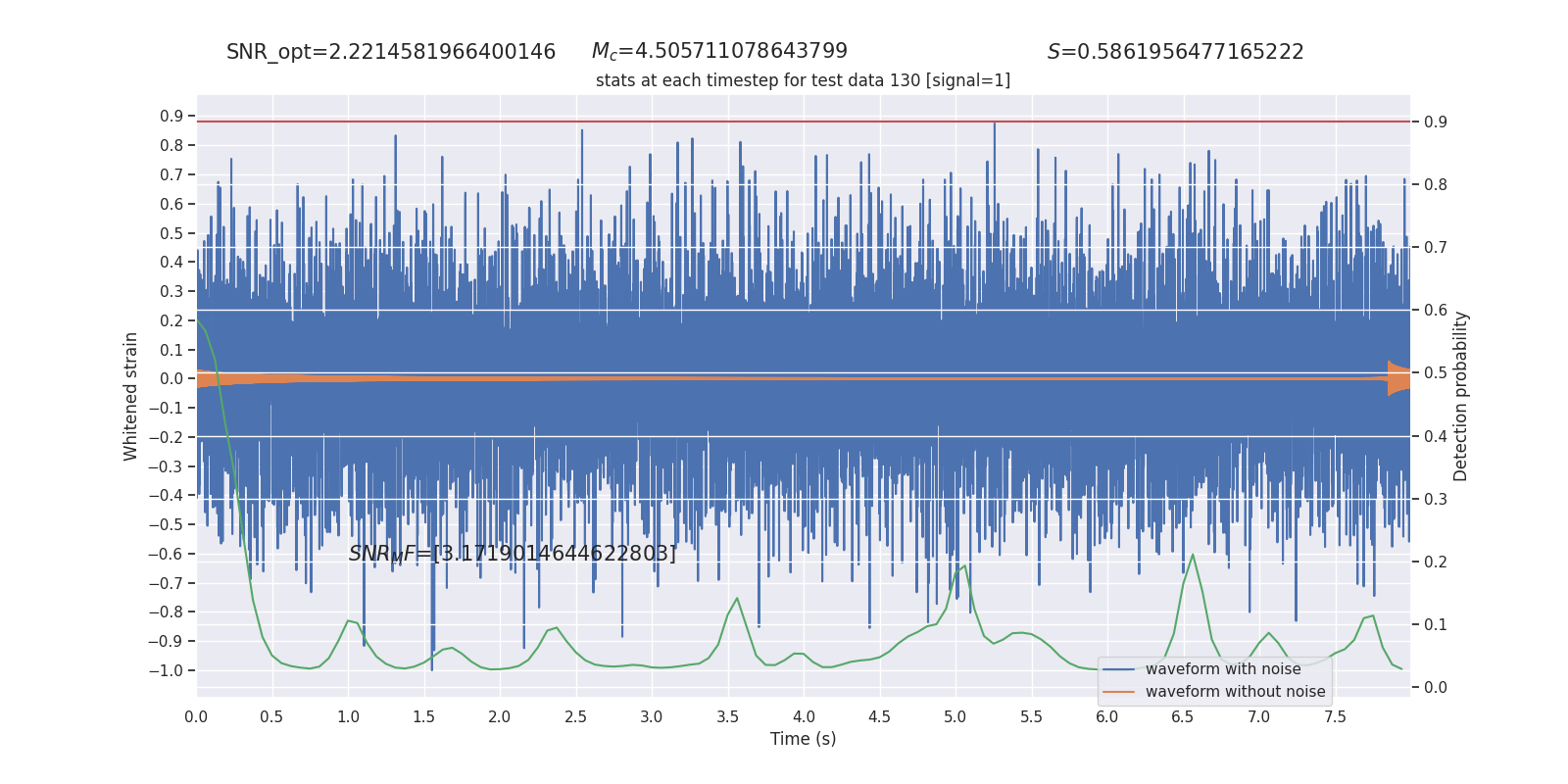Click the green probability peak near 3.5 s
1568x784 pixels.
point(736,599)
